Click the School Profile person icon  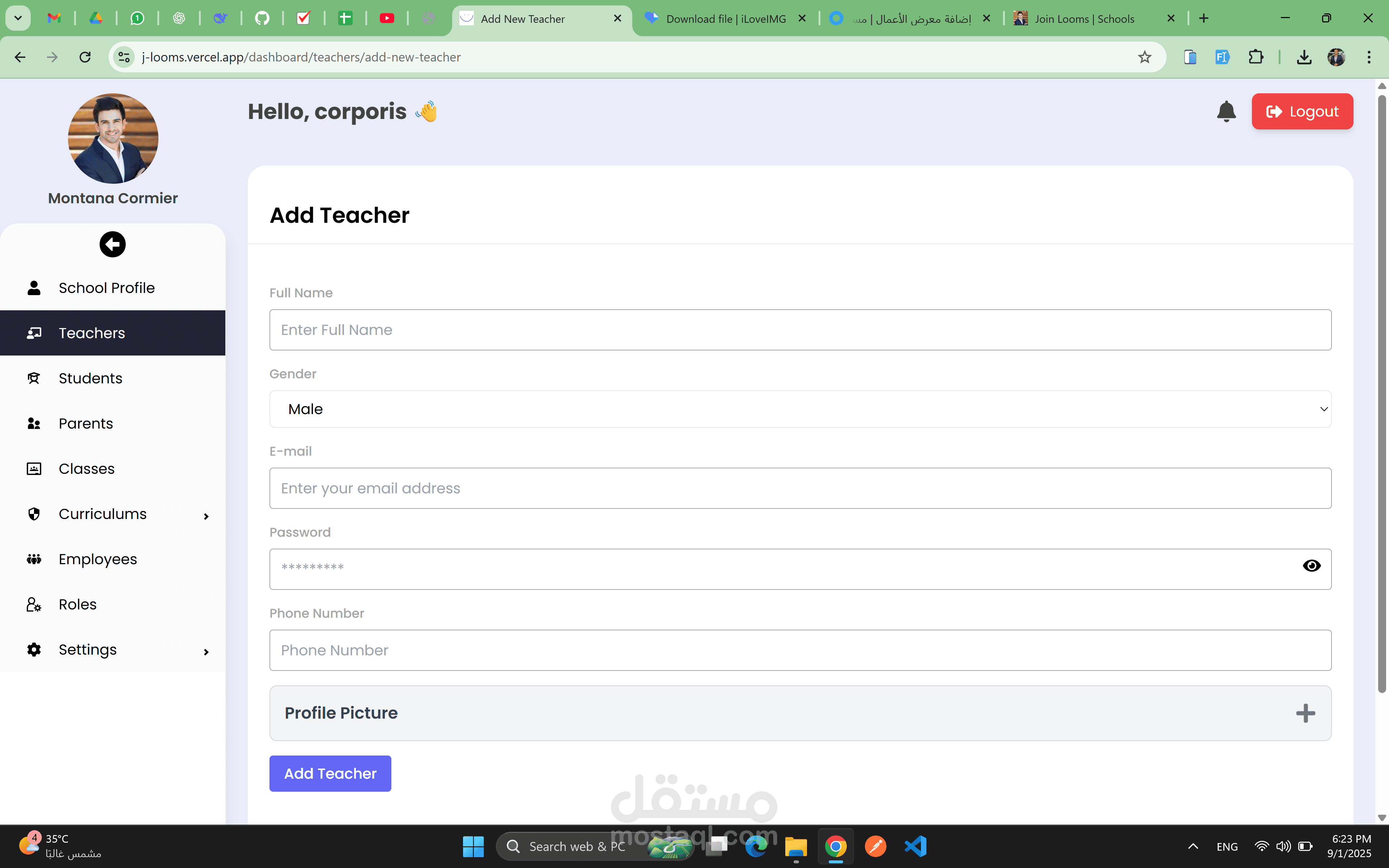click(34, 288)
